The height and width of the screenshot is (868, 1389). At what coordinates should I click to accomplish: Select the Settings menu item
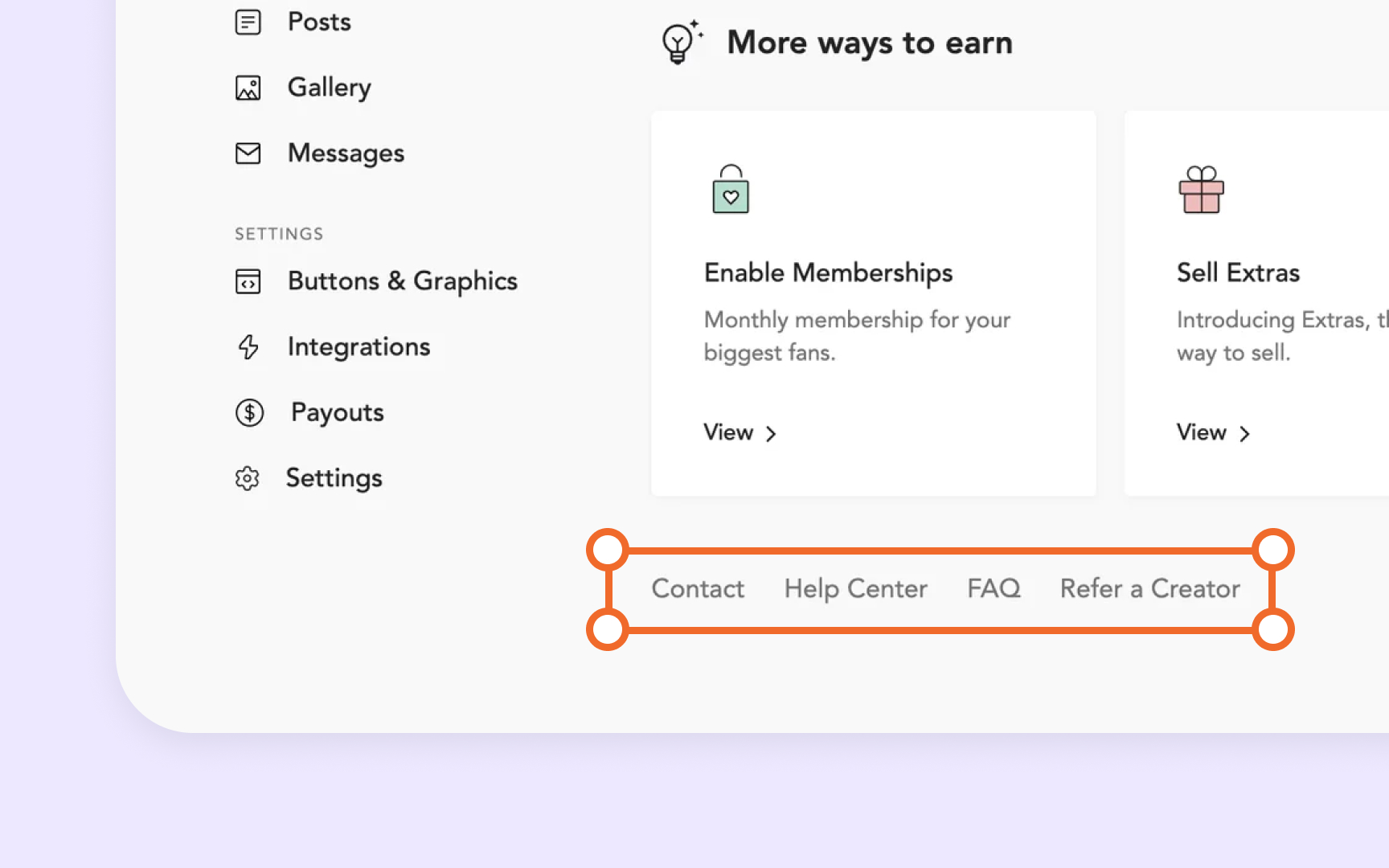click(x=334, y=477)
